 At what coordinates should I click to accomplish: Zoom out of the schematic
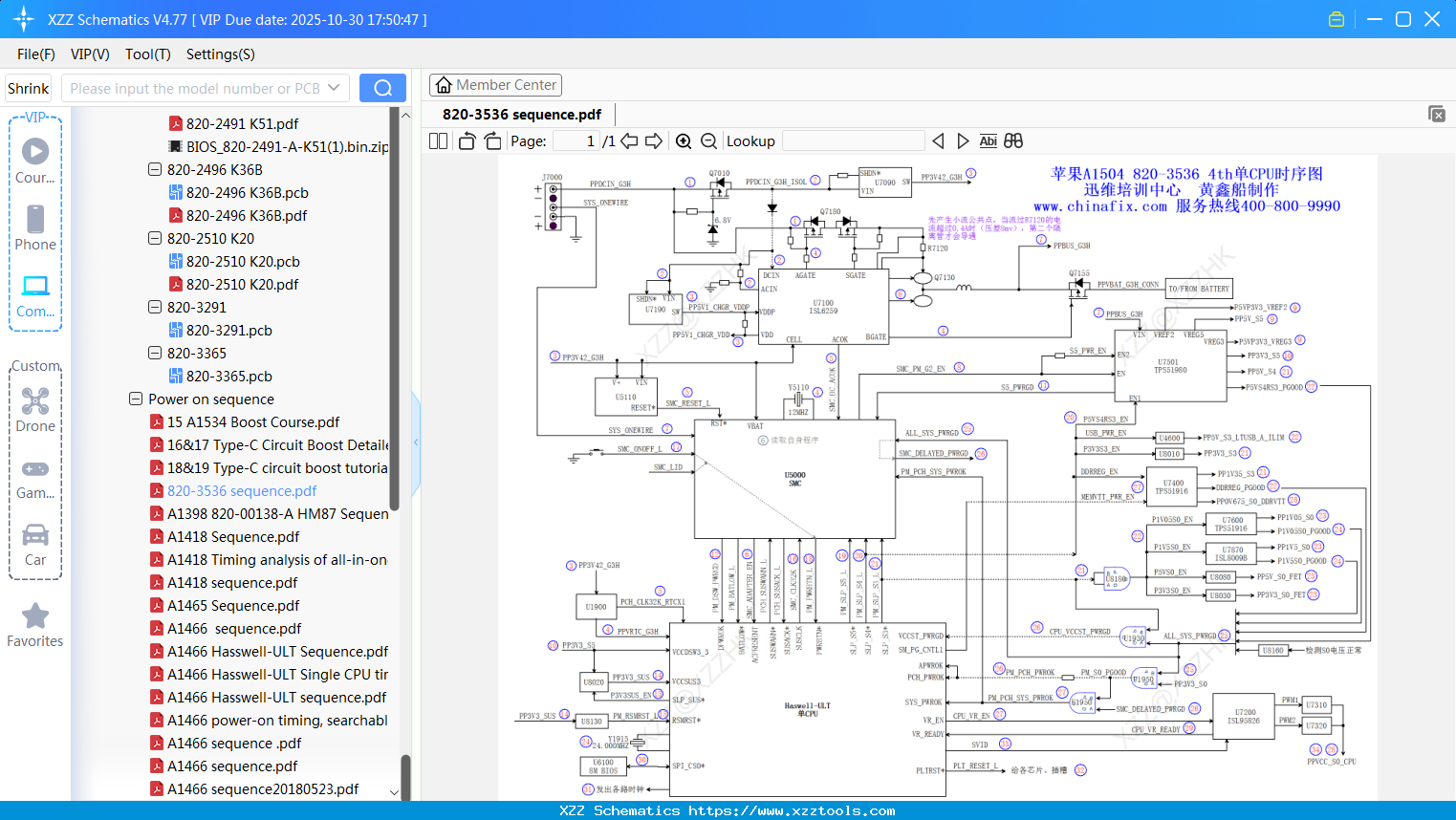pyautogui.click(x=708, y=141)
